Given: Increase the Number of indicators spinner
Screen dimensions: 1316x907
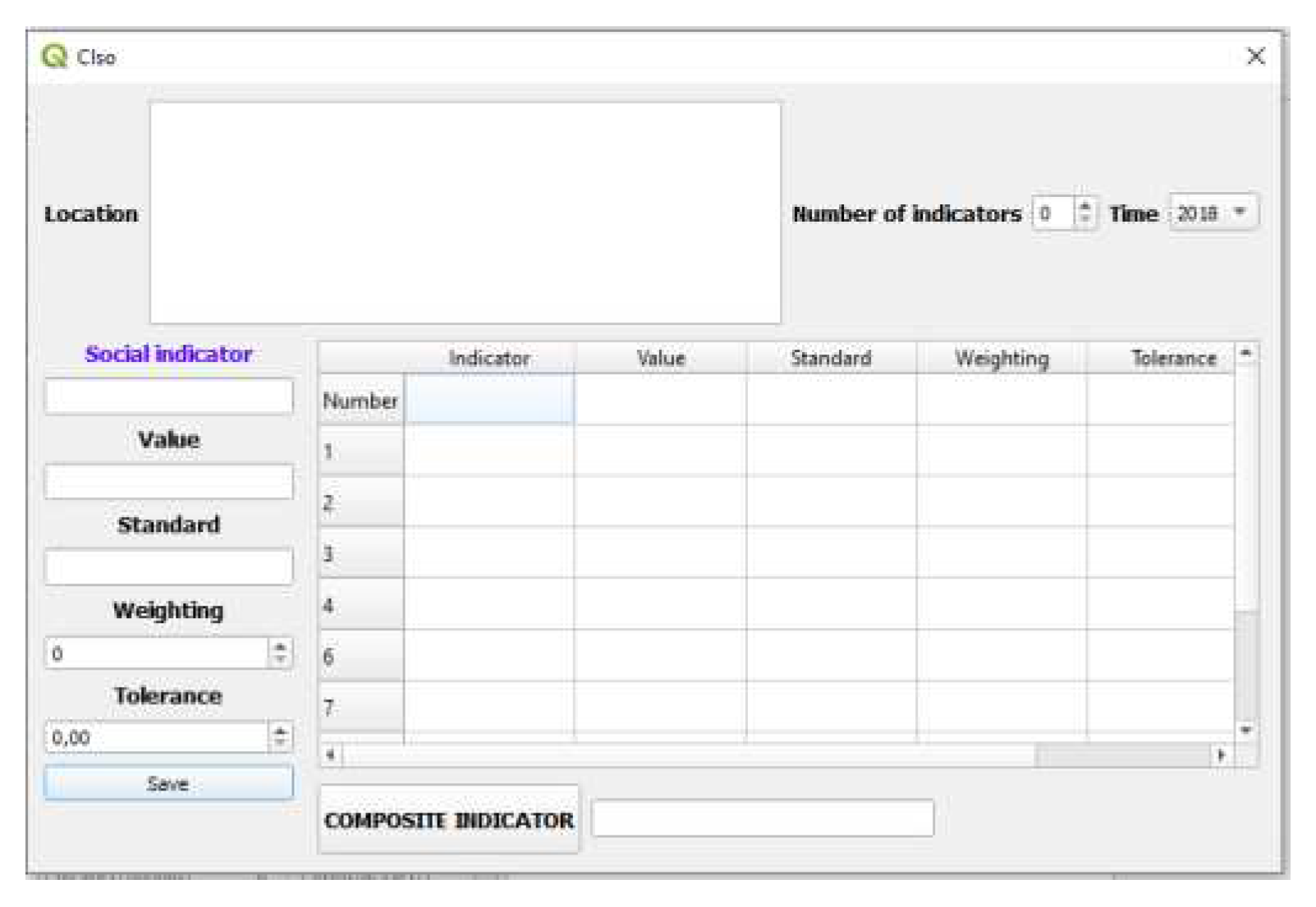Looking at the screenshot, I should point(1085,206).
